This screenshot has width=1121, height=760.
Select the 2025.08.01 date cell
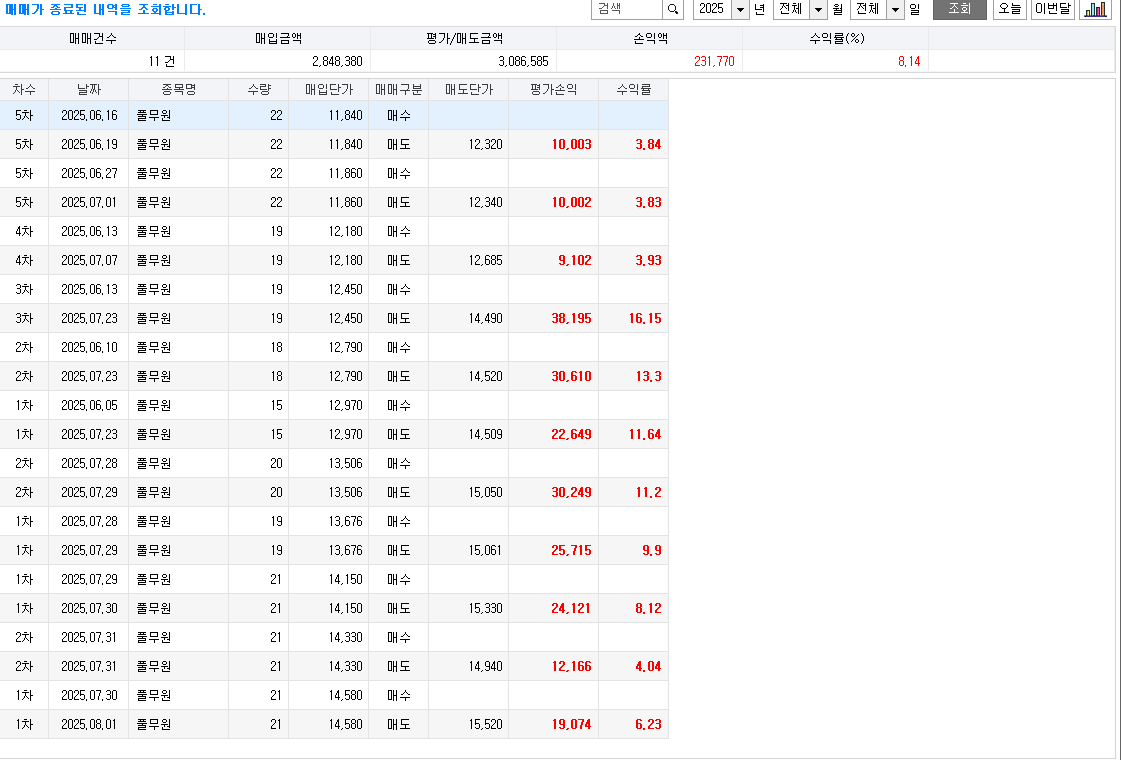click(89, 724)
